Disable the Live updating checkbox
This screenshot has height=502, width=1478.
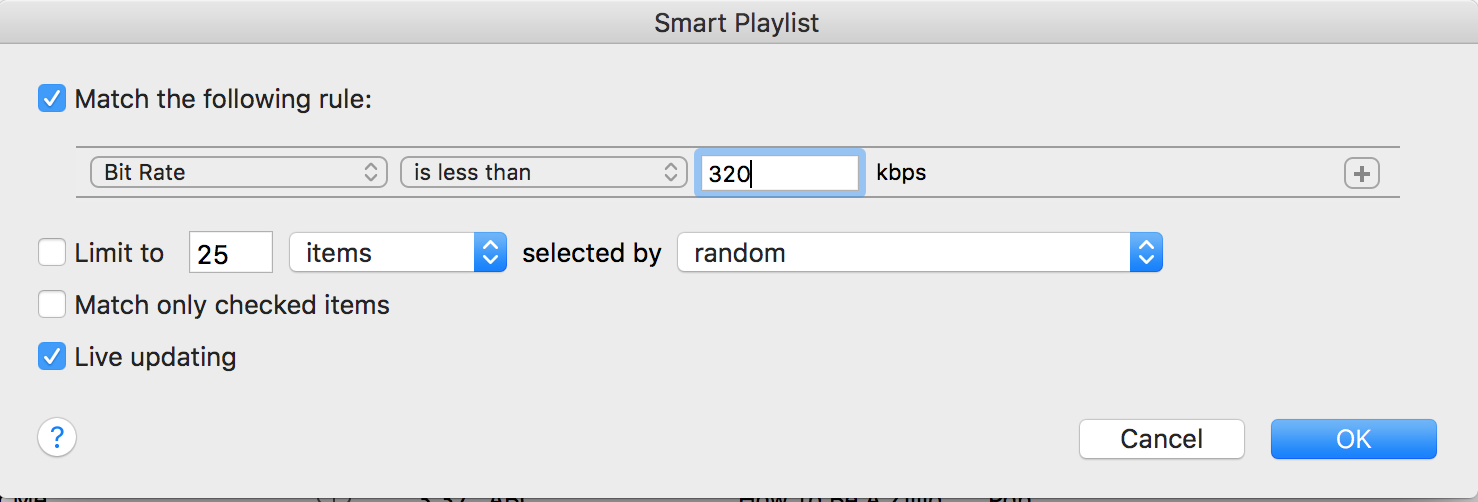tap(52, 356)
